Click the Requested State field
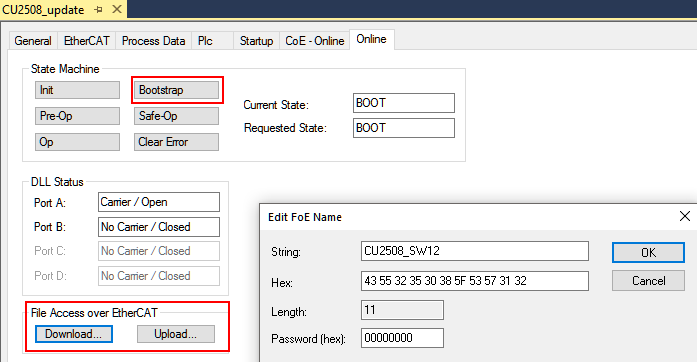Screen dimensions: 697x362 coord(404,128)
